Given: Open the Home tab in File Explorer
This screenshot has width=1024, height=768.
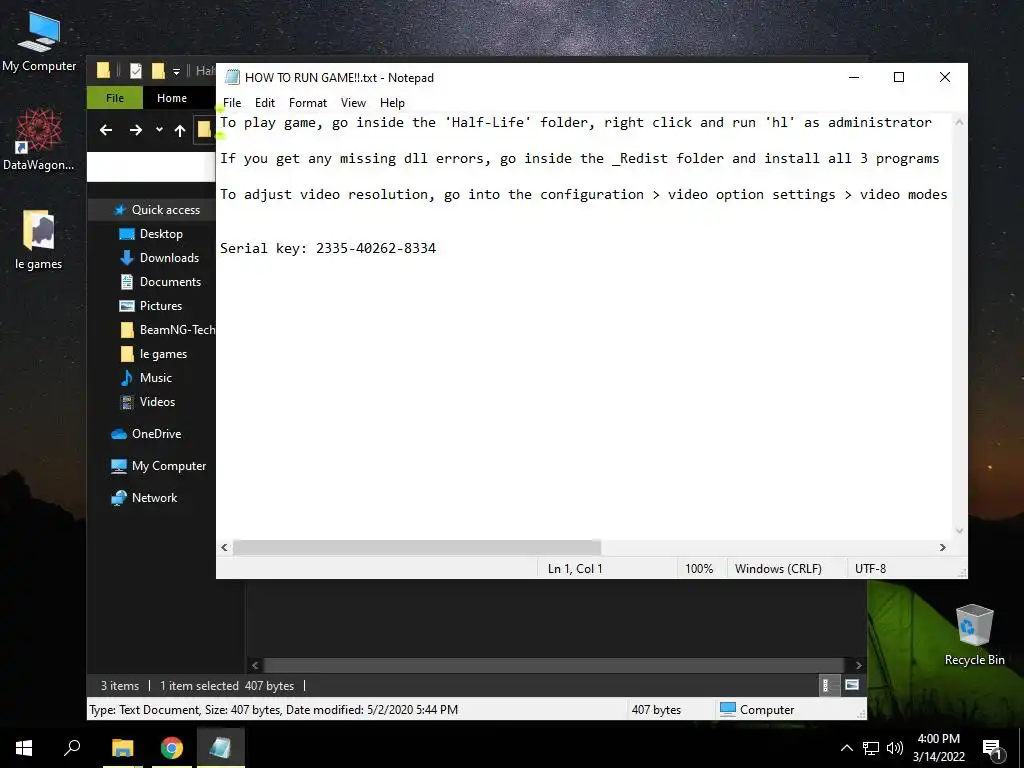Looking at the screenshot, I should click(x=172, y=98).
